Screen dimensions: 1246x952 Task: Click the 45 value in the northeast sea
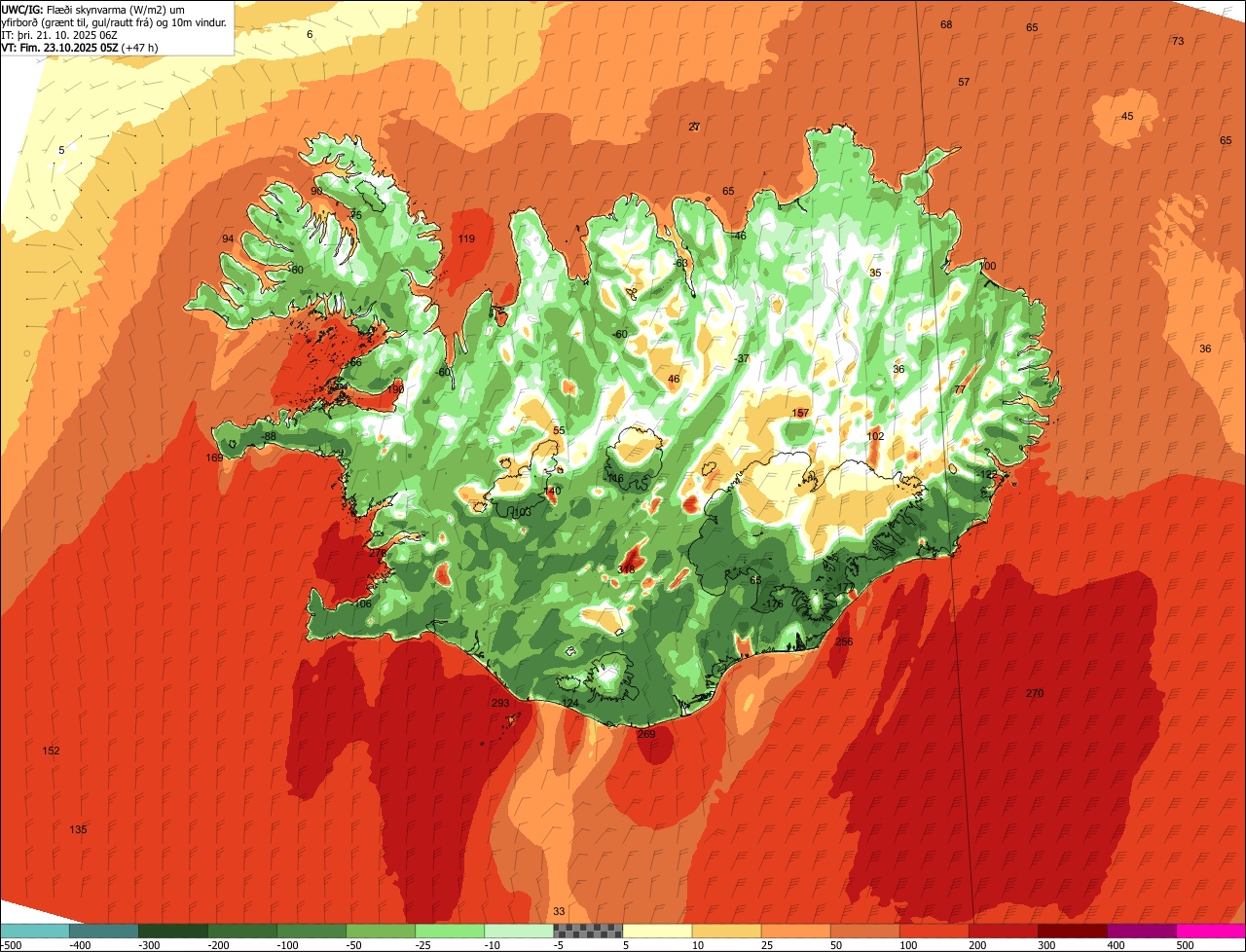pos(1127,116)
